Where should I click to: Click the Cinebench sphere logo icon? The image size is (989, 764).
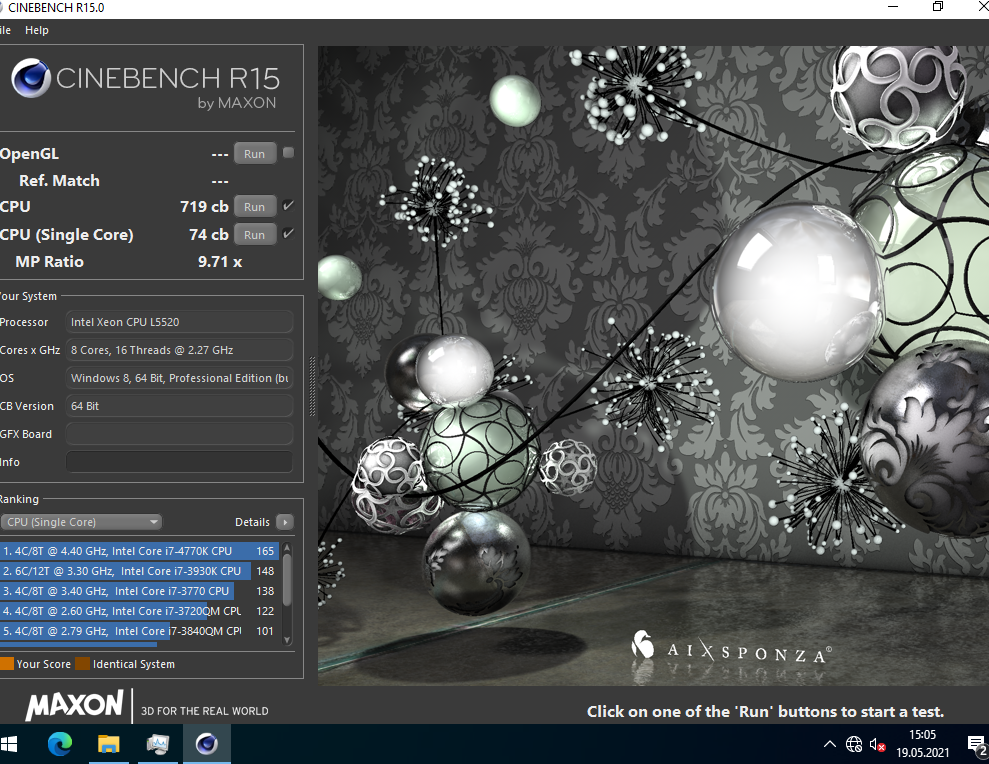(x=31, y=78)
